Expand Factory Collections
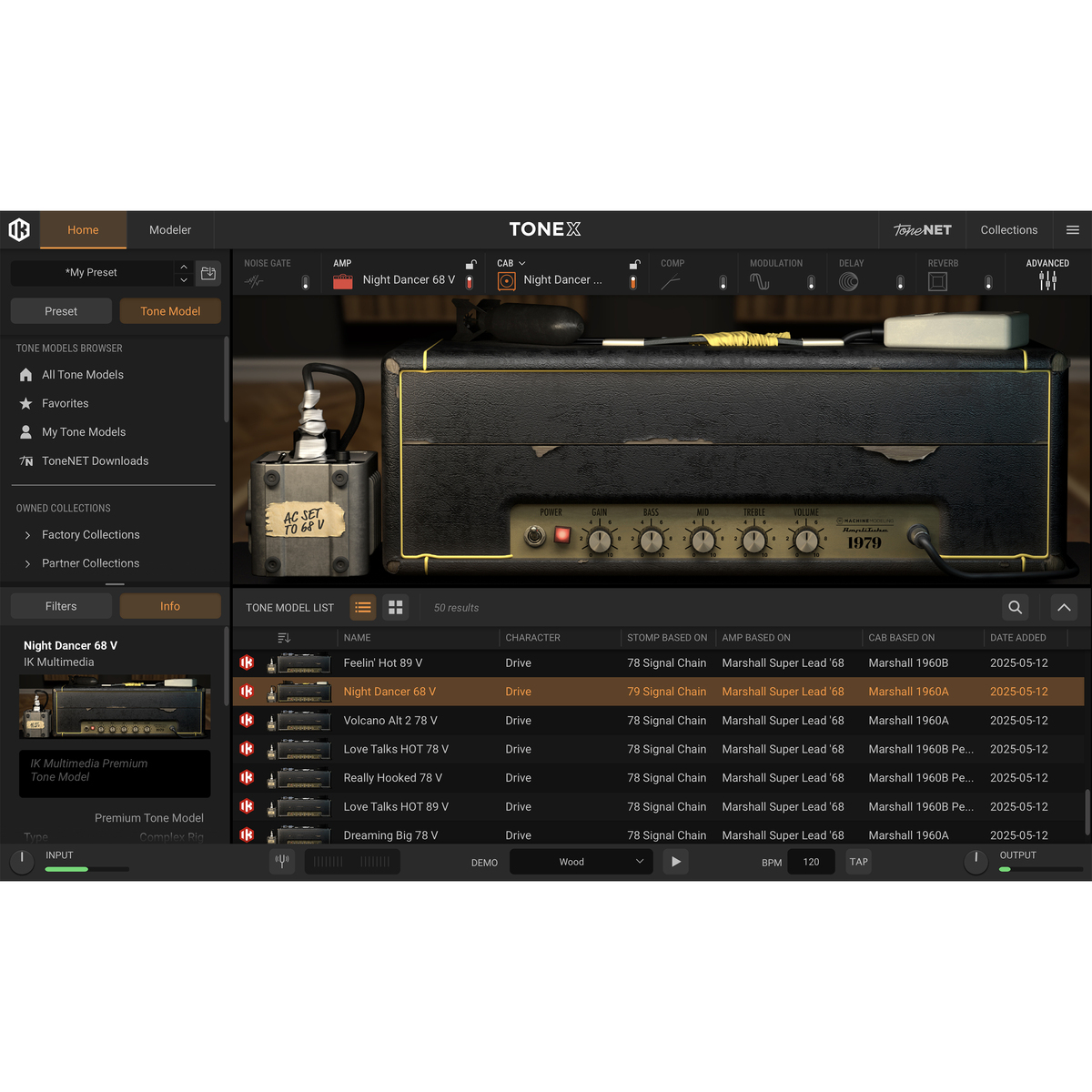 [27, 535]
